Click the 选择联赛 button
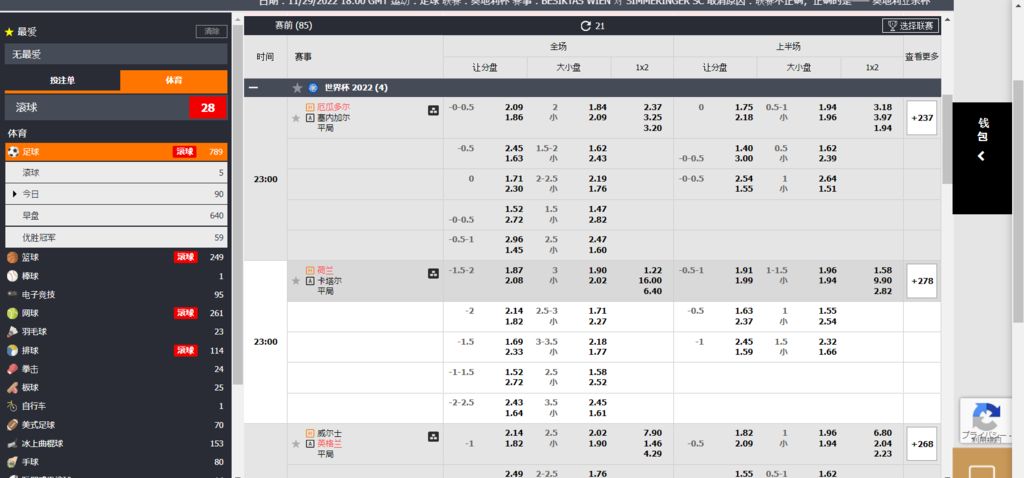Image resolution: width=1024 pixels, height=478 pixels. [911, 26]
